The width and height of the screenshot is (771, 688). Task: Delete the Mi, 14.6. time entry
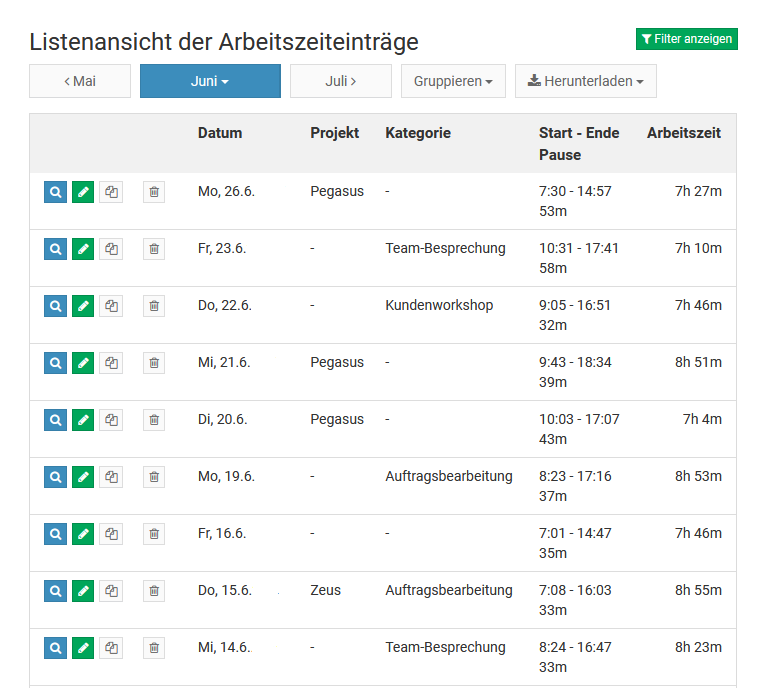point(153,648)
